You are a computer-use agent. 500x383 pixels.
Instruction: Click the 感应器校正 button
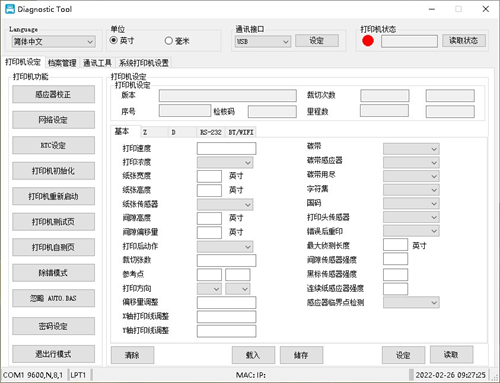click(53, 94)
